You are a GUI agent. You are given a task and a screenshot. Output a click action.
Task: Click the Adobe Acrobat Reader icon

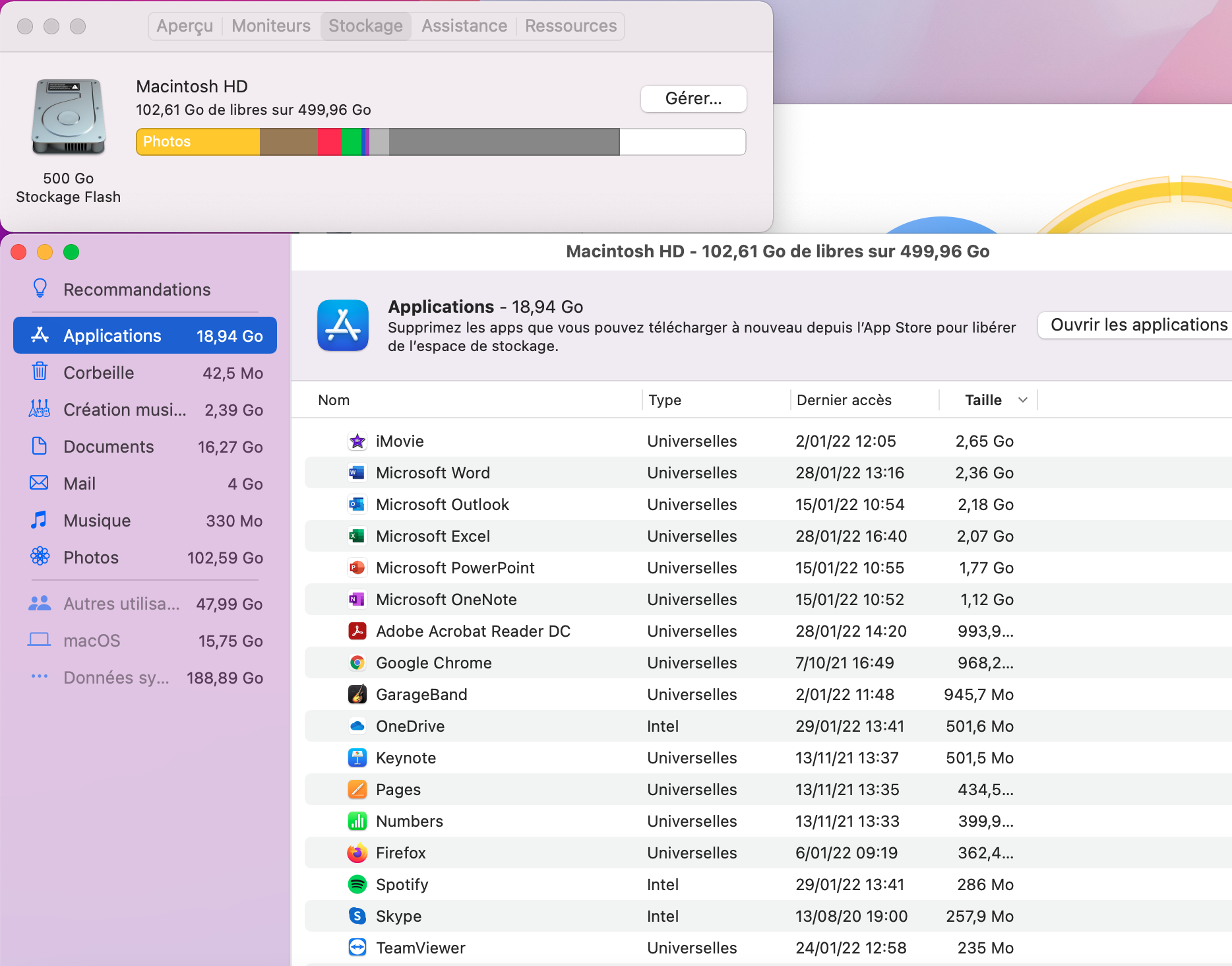[x=357, y=631]
